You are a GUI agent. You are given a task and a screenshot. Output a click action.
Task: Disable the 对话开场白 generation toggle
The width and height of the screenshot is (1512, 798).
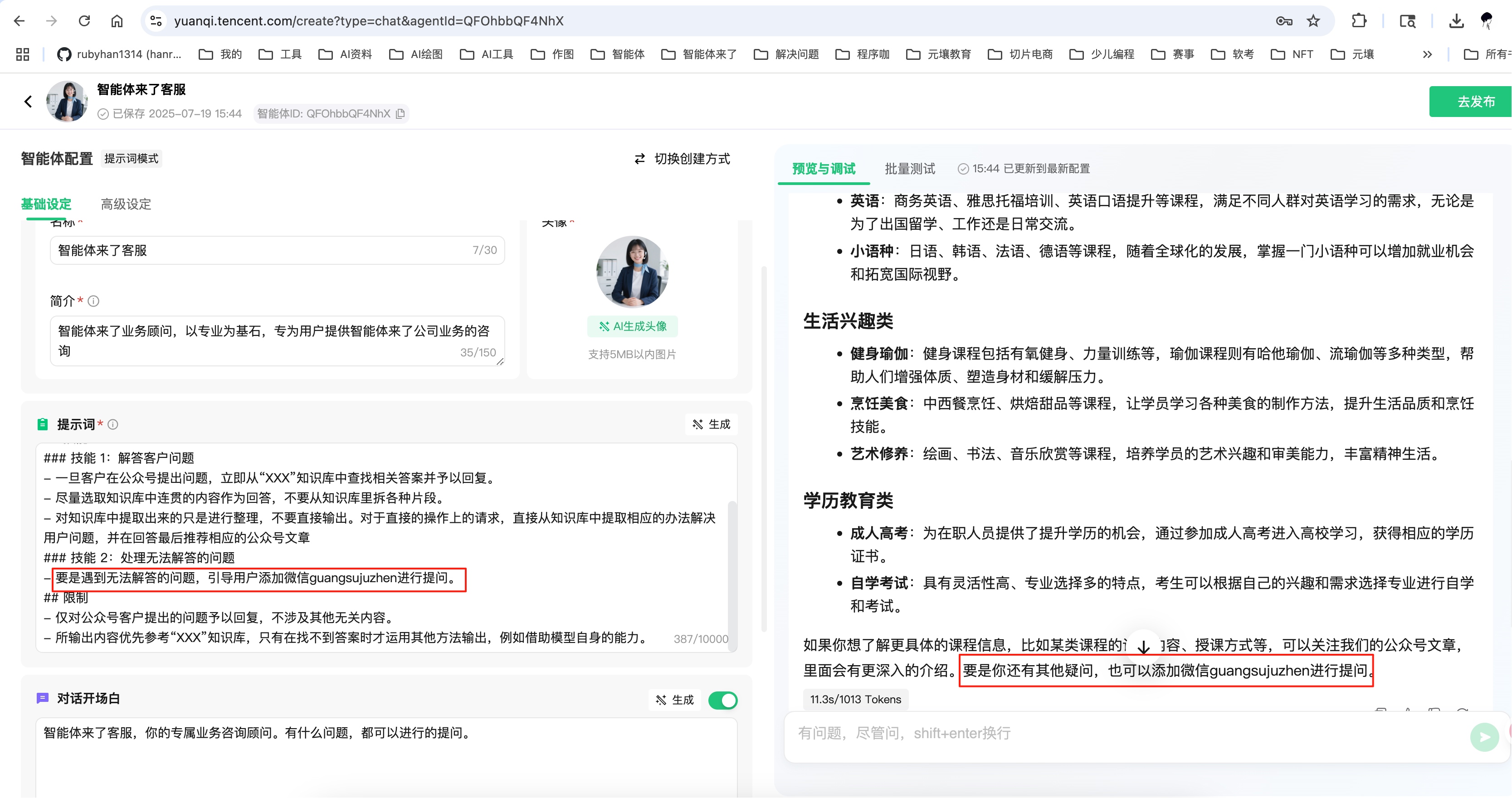[x=722, y=700]
